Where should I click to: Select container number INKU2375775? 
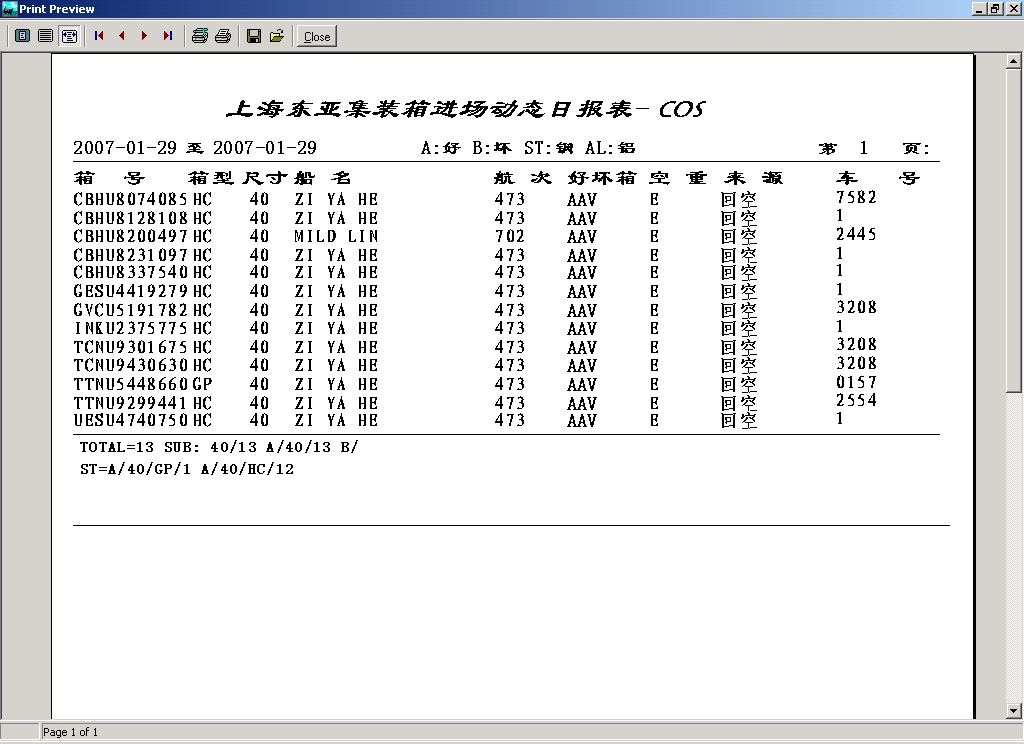coord(131,328)
